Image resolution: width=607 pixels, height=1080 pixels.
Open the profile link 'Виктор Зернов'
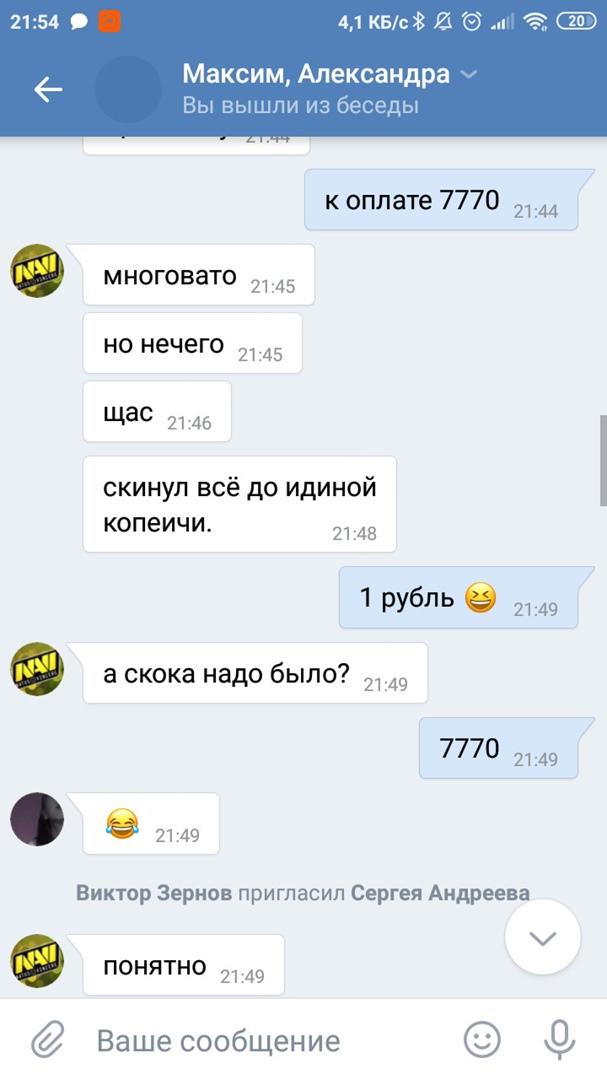point(154,893)
